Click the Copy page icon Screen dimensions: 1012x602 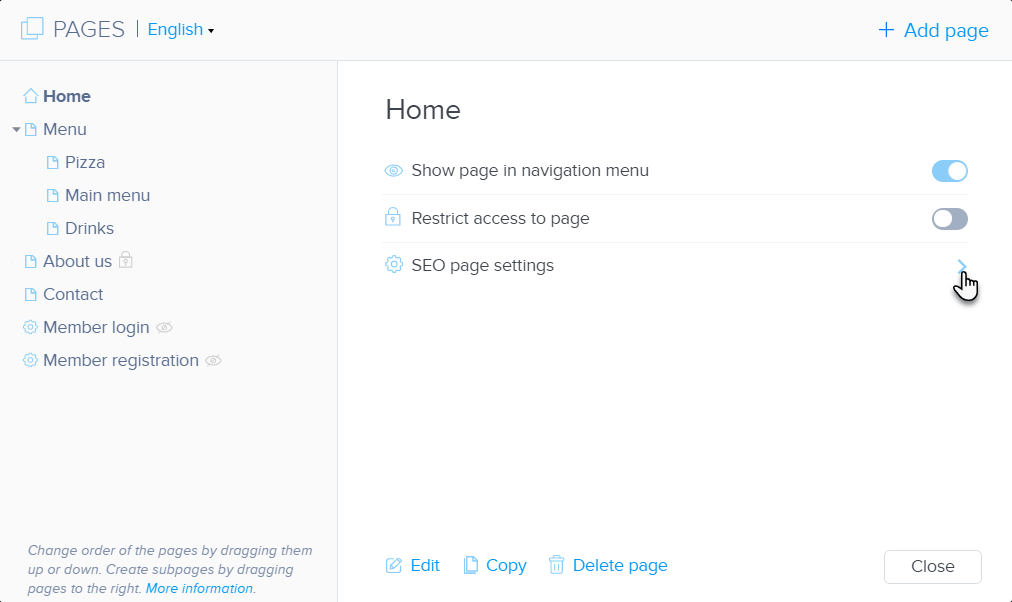point(471,566)
